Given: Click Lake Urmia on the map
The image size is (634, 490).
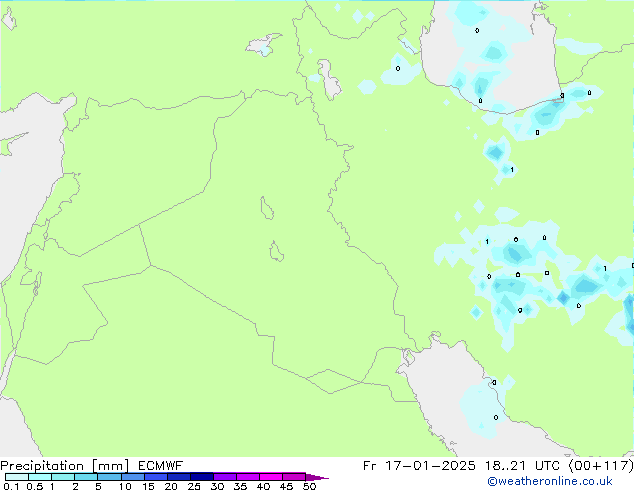Looking at the screenshot, I should tap(330, 79).
